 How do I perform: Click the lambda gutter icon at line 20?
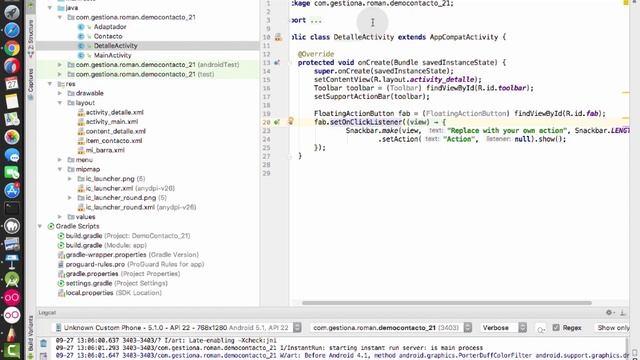pos(277,122)
